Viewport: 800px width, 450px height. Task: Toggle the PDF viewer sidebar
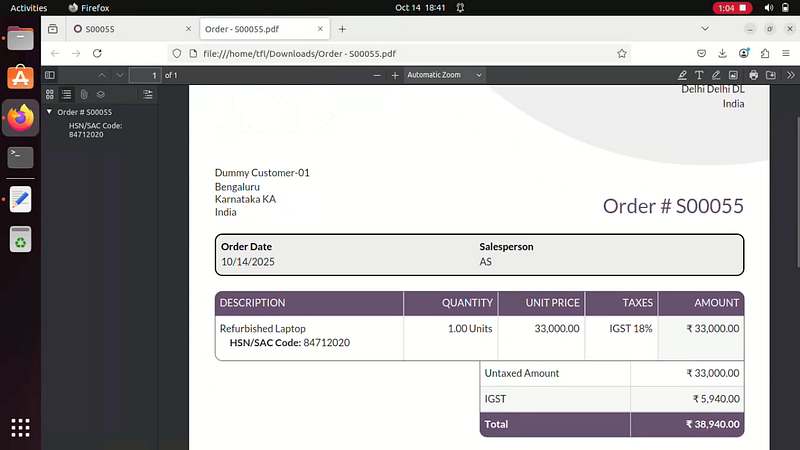50,75
